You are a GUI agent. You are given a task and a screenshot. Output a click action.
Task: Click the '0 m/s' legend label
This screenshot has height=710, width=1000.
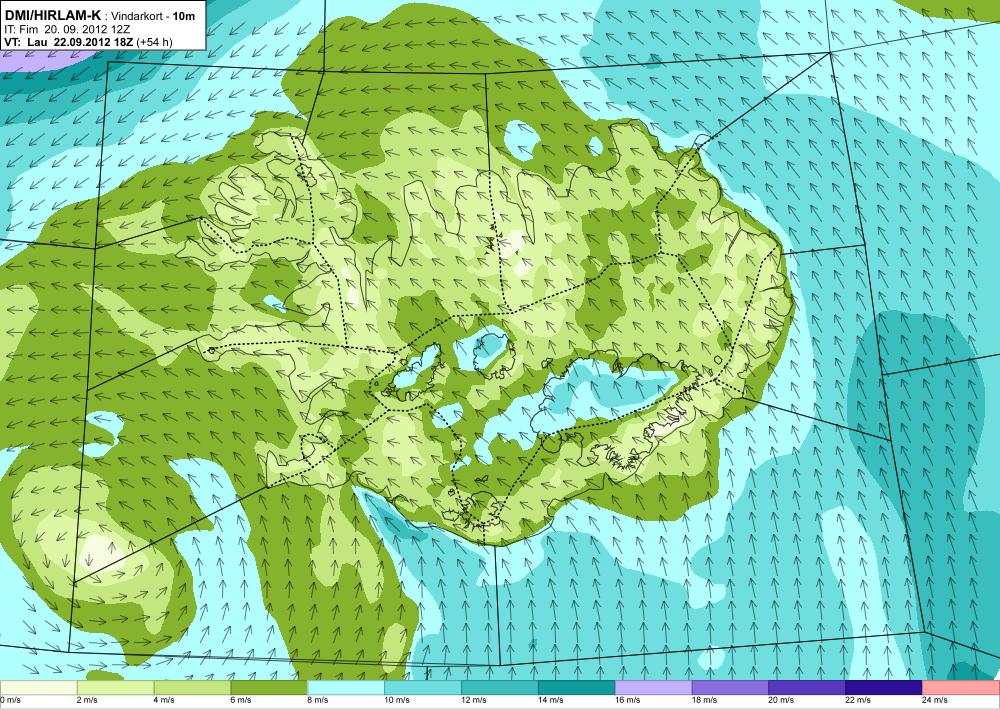10,700
